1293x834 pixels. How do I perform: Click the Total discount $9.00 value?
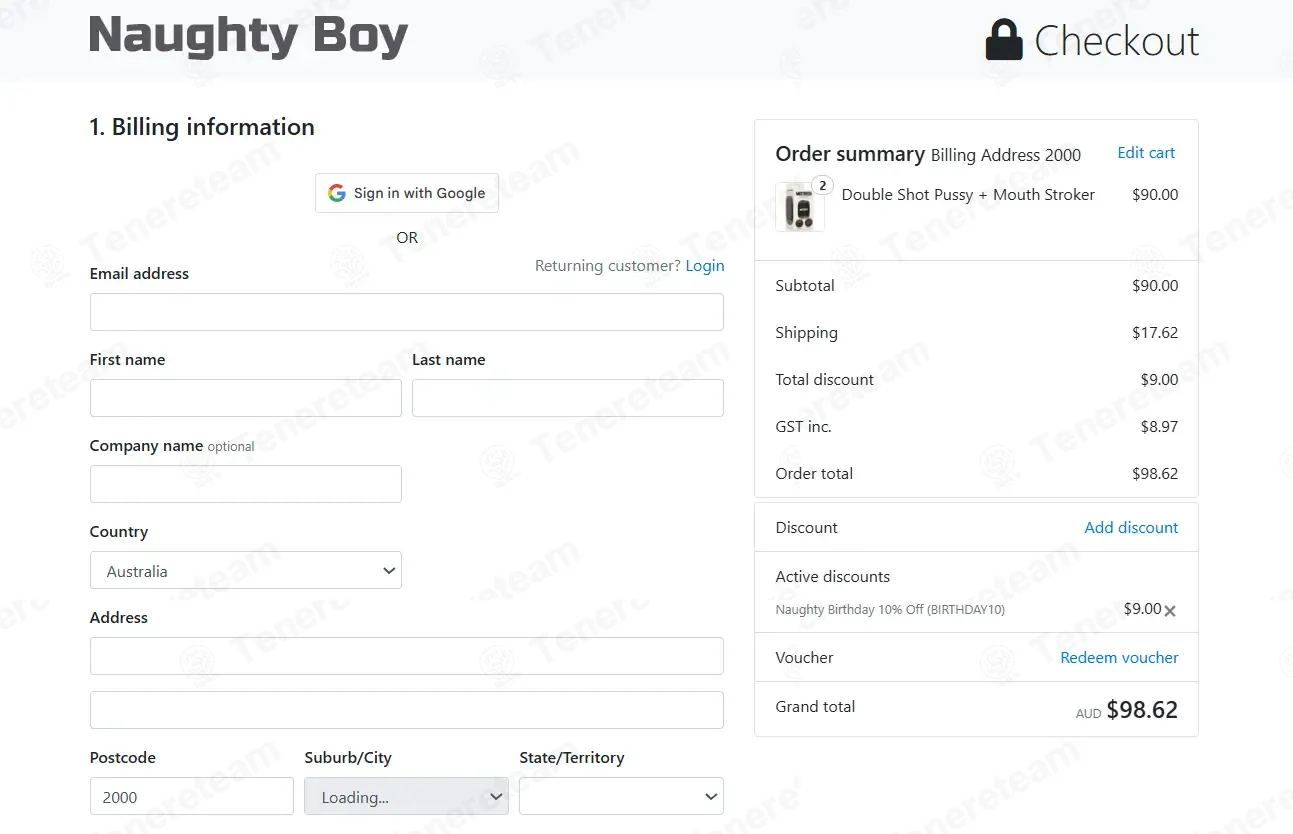(x=1159, y=380)
